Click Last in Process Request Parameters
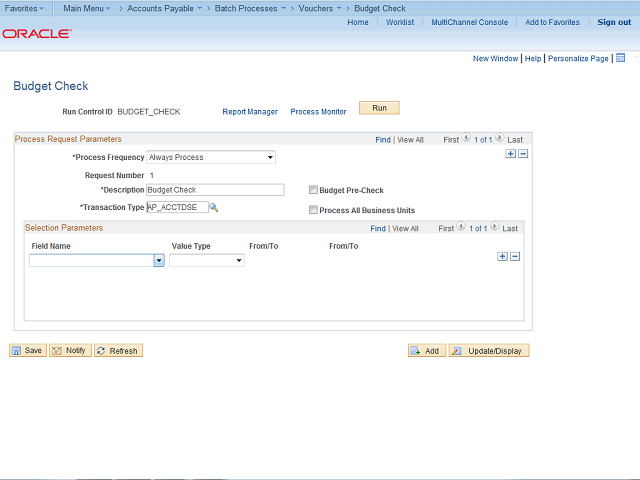Screen dimensions: 640x480 click(515, 140)
